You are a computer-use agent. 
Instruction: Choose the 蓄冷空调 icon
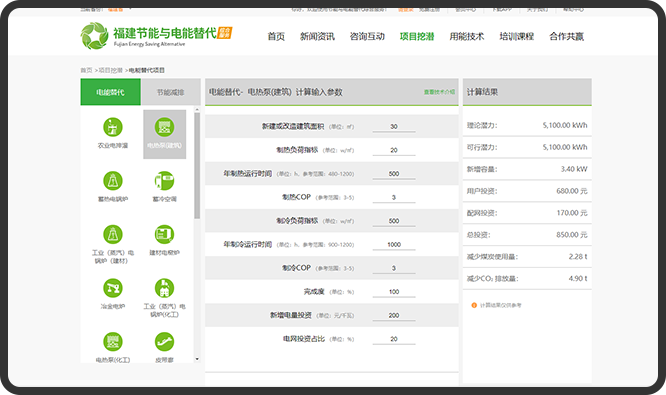(164, 181)
